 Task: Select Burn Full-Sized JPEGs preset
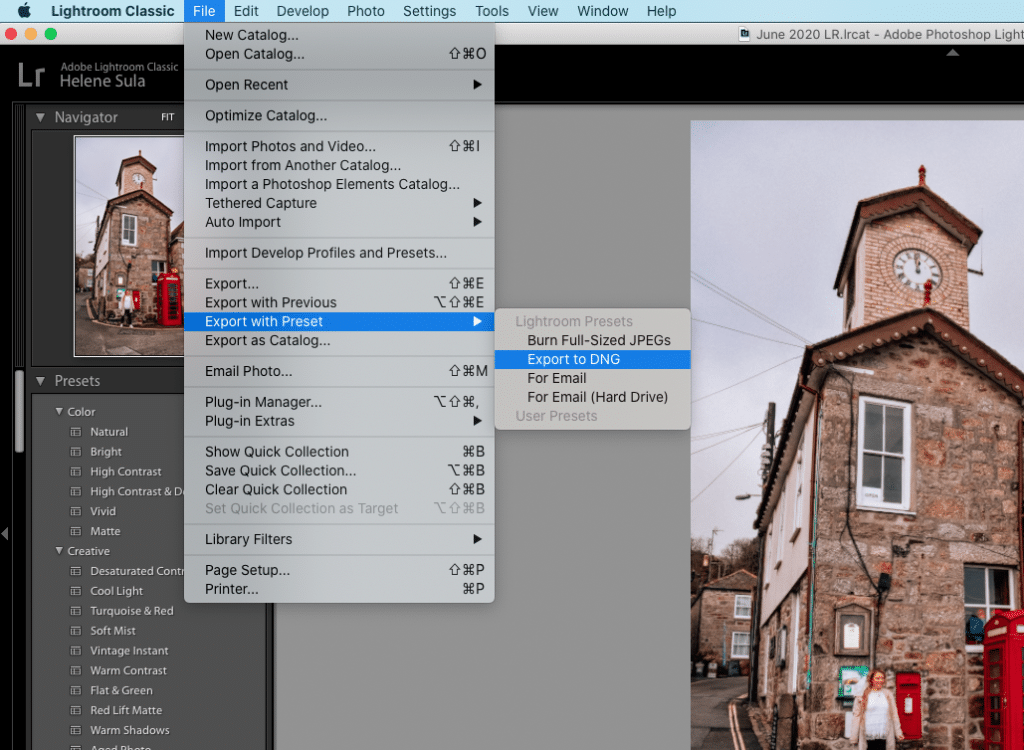[x=592, y=340]
